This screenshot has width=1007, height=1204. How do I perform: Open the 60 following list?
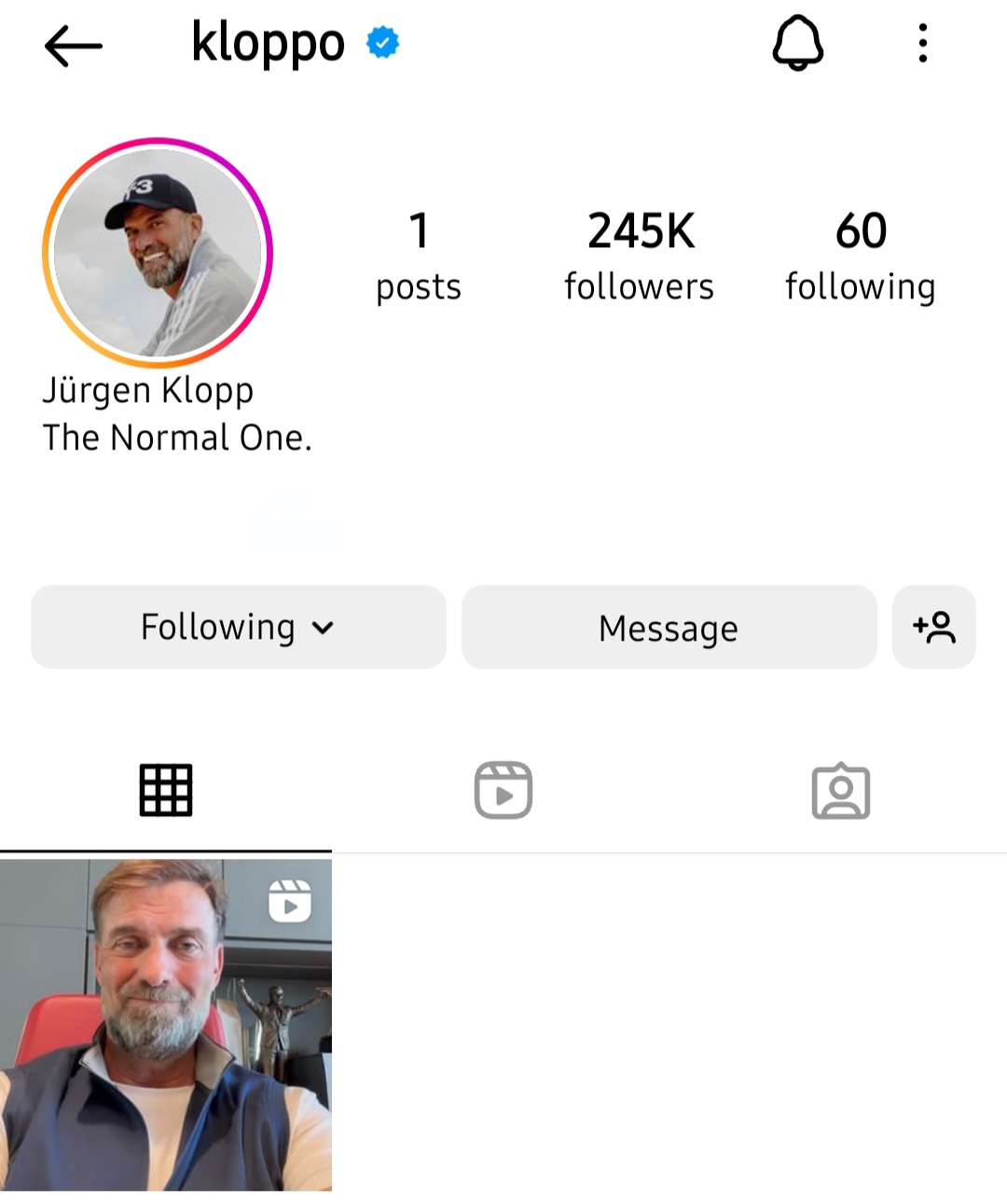(860, 256)
